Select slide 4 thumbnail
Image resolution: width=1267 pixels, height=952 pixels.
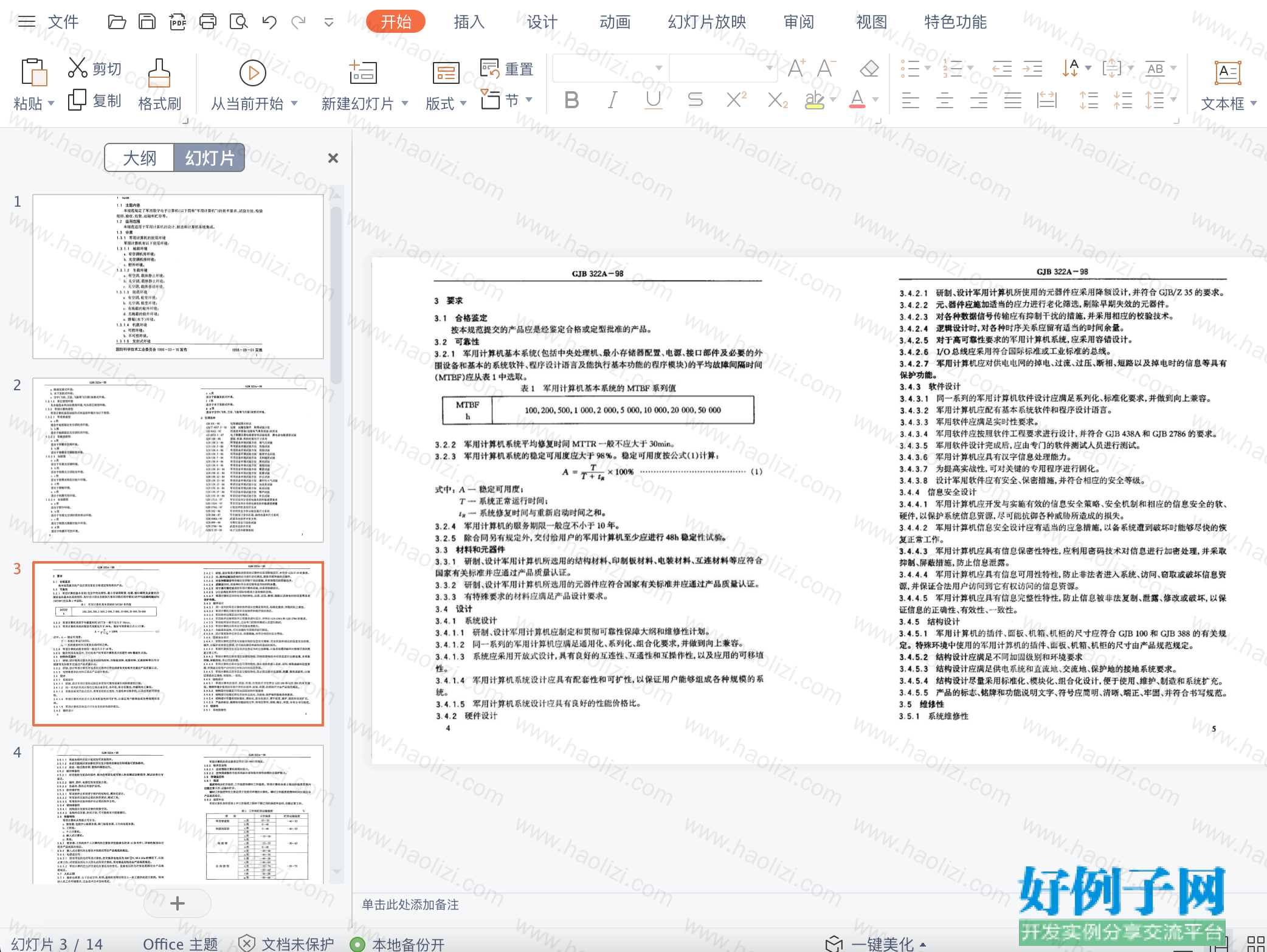click(x=178, y=815)
